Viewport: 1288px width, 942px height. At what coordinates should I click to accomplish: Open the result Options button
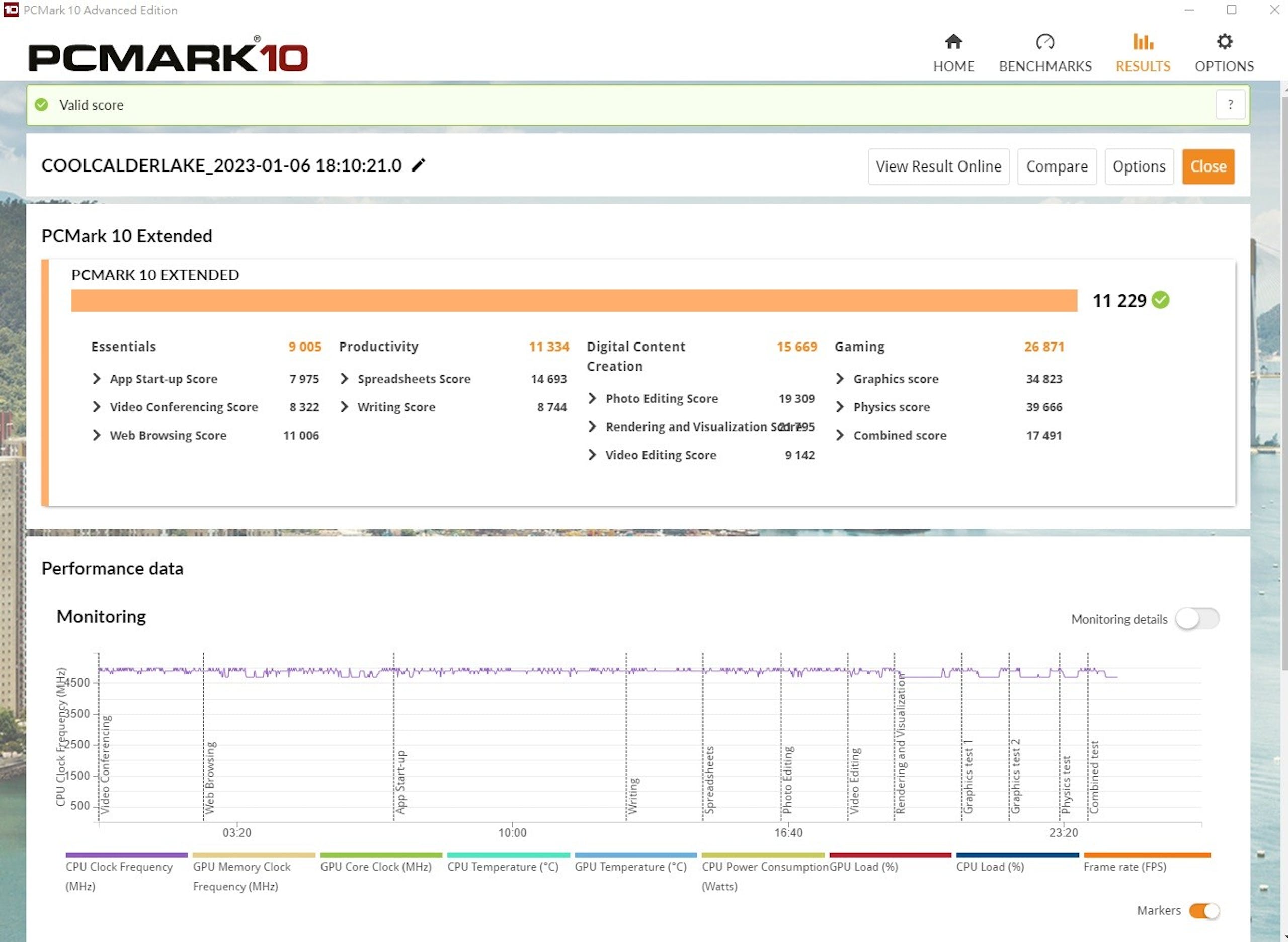click(x=1139, y=166)
